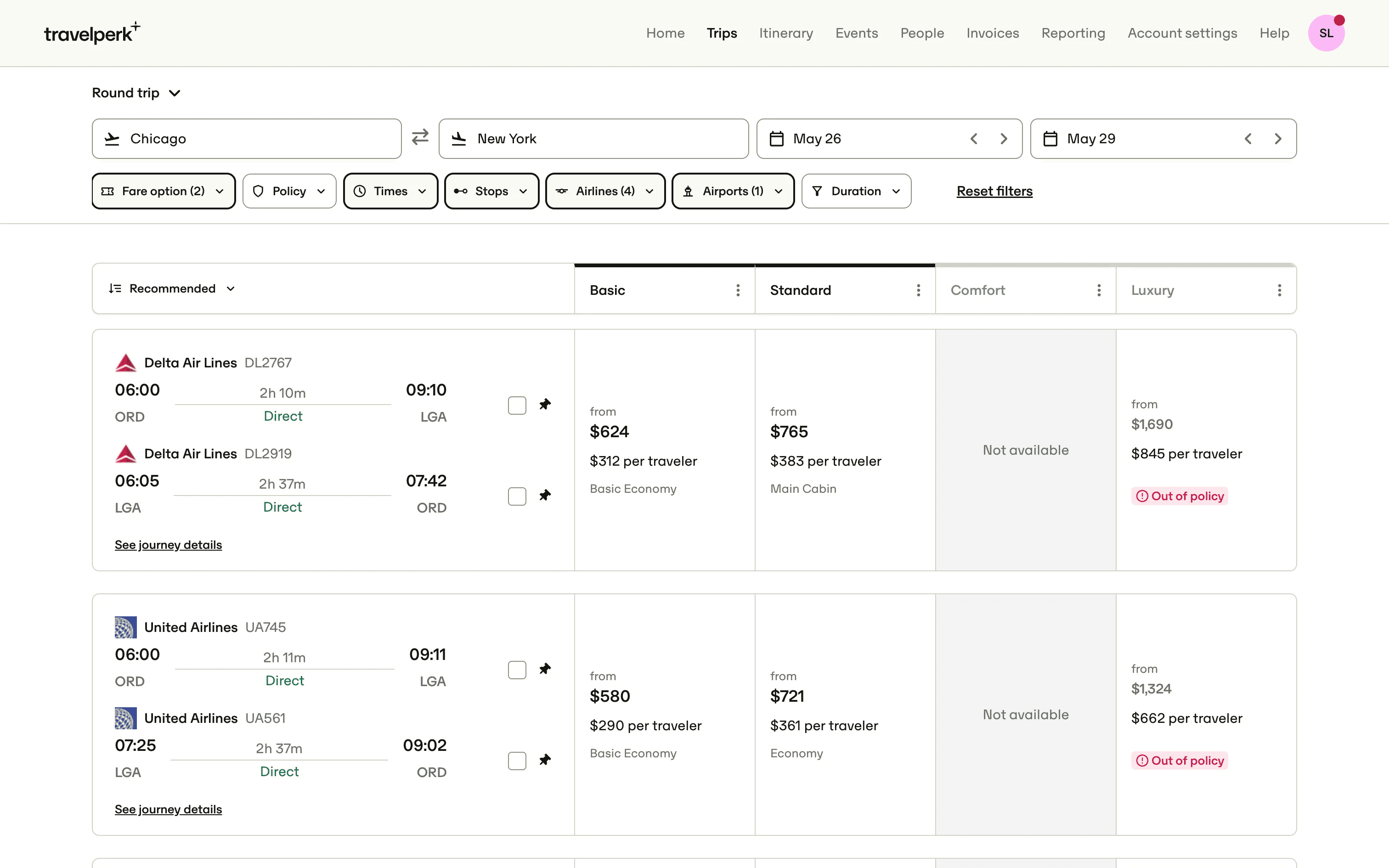Click the calendar icon for May 29

[x=1050, y=139]
